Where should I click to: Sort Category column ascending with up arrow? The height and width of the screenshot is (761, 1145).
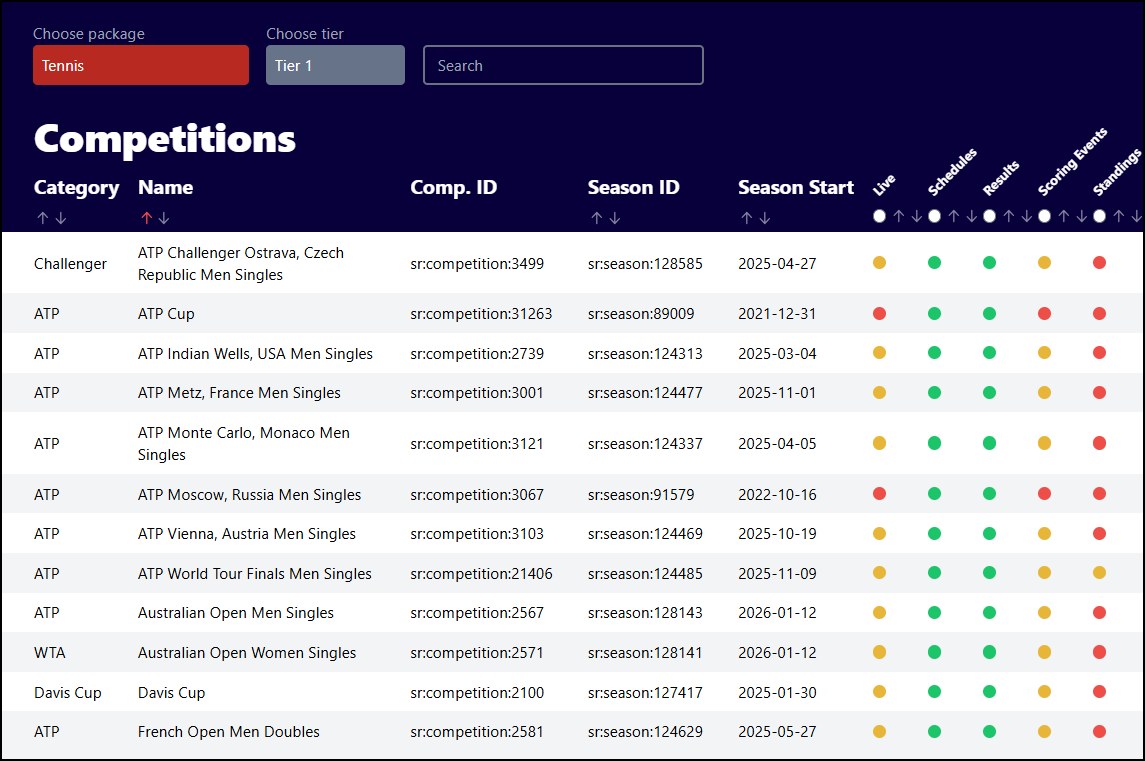[42, 218]
